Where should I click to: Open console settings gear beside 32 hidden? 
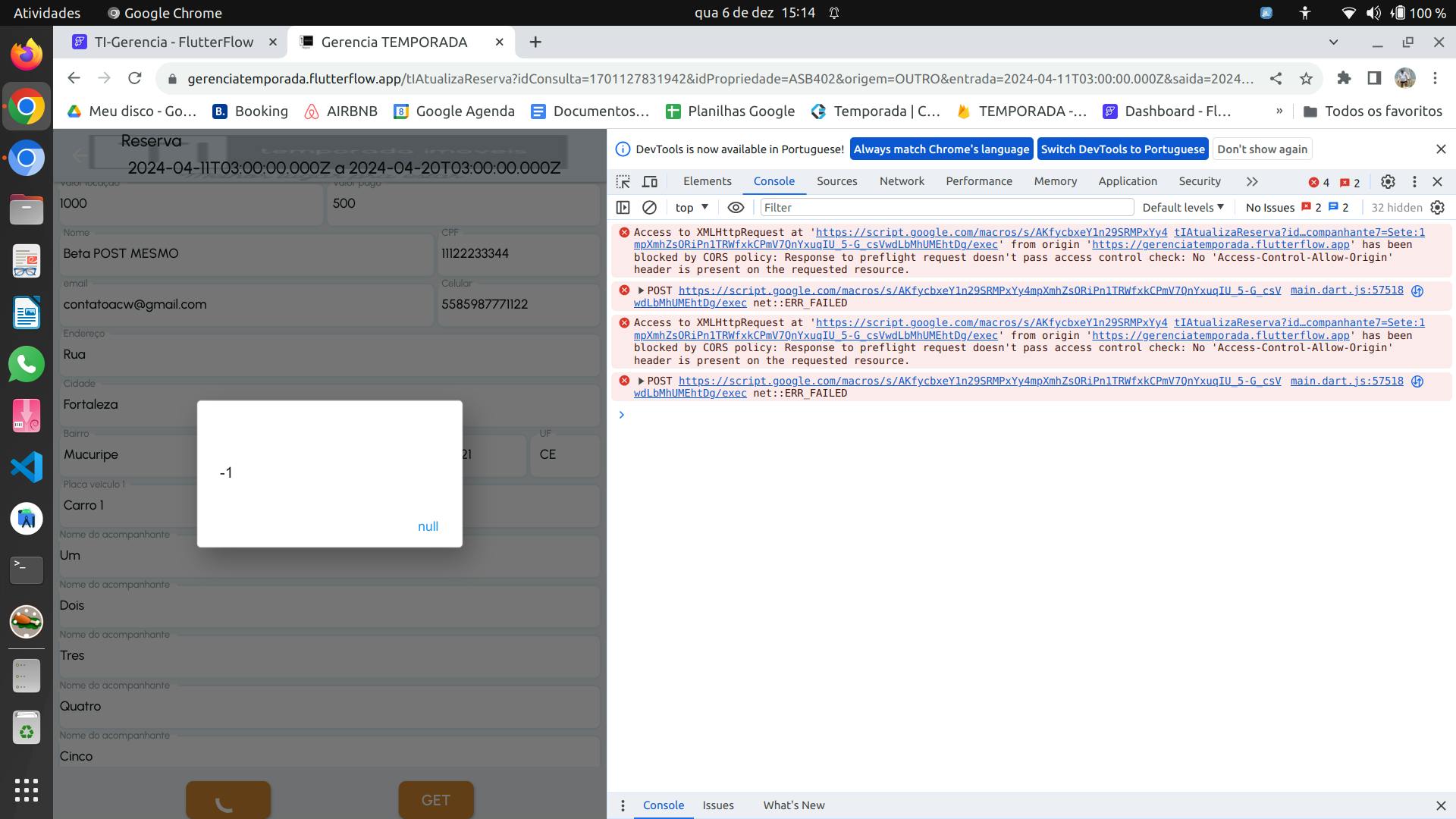[x=1437, y=208]
